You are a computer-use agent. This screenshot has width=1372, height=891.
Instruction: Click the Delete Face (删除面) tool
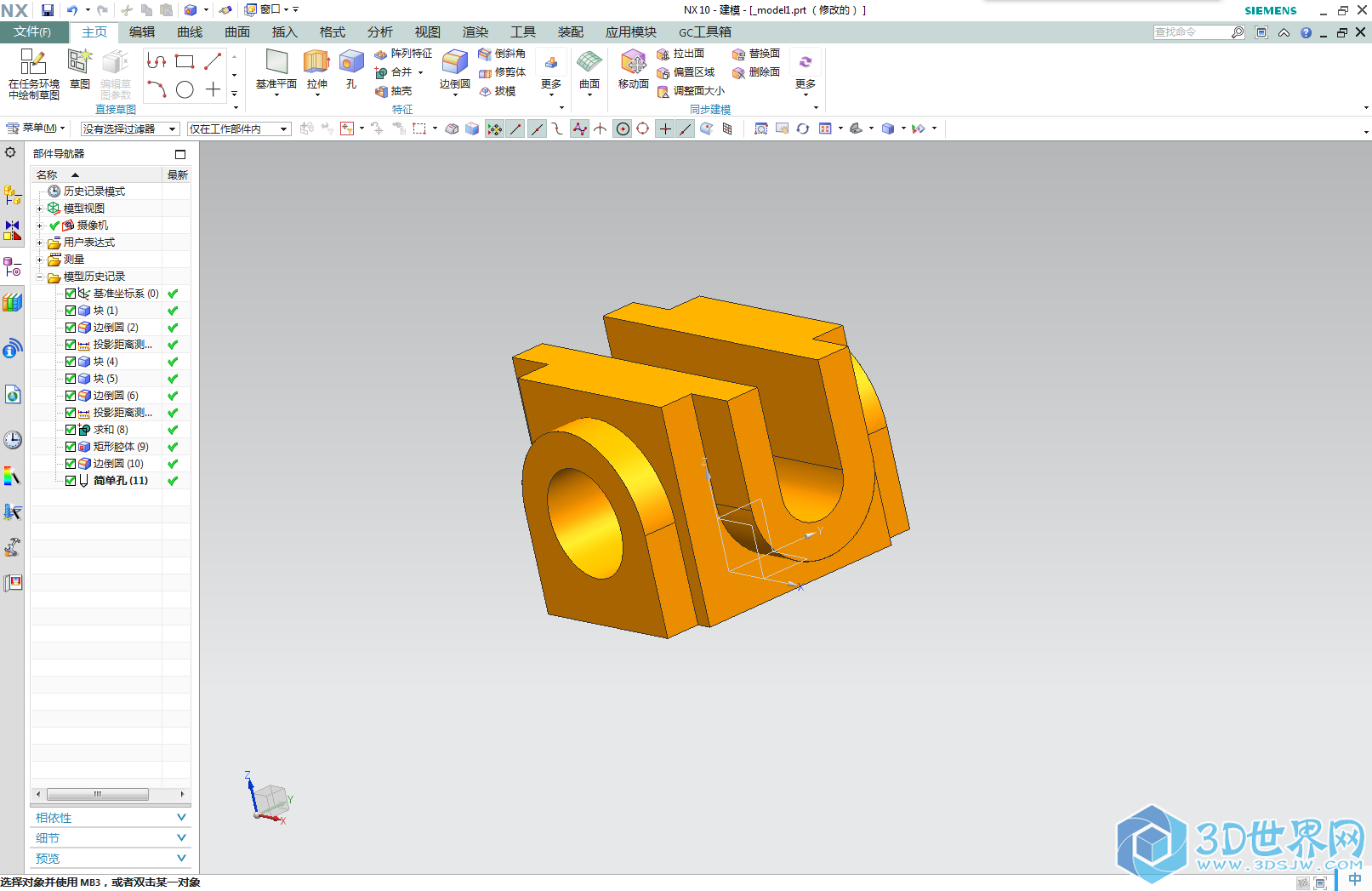click(x=756, y=72)
